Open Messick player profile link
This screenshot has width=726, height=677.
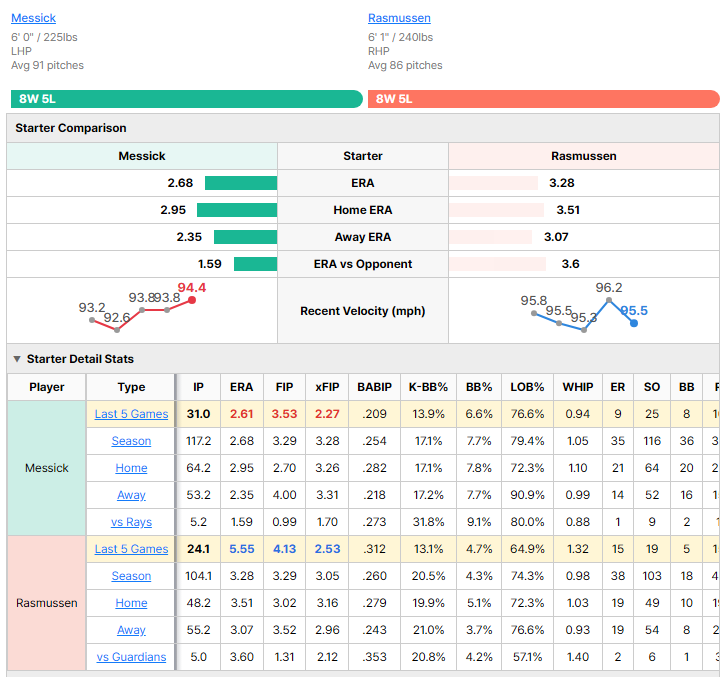[x=33, y=18]
